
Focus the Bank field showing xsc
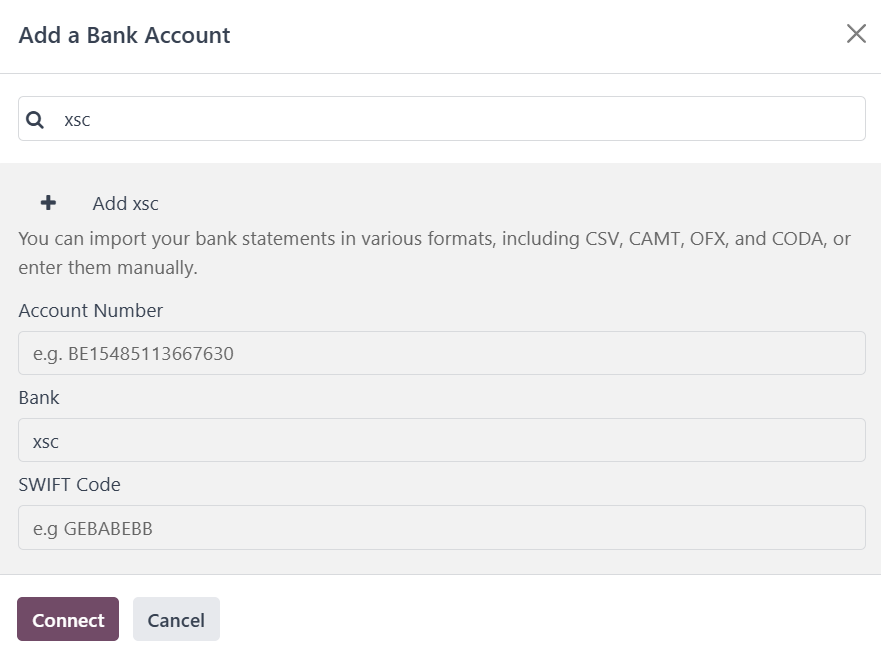pos(441,440)
